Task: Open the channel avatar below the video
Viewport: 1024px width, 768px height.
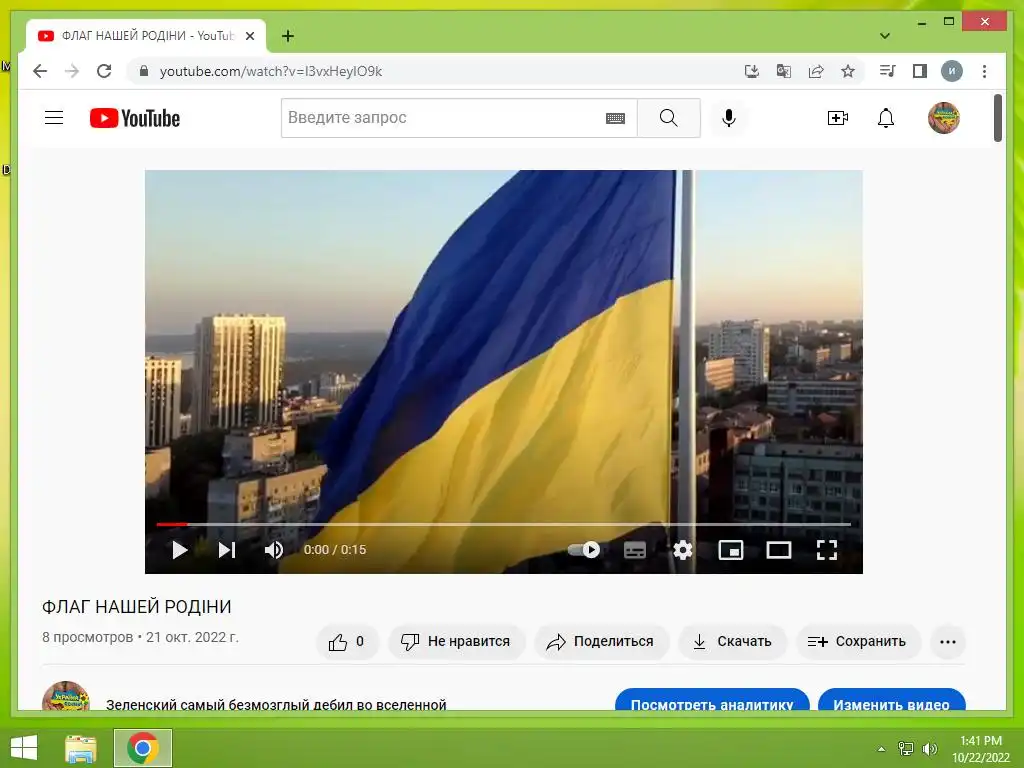Action: 66,696
